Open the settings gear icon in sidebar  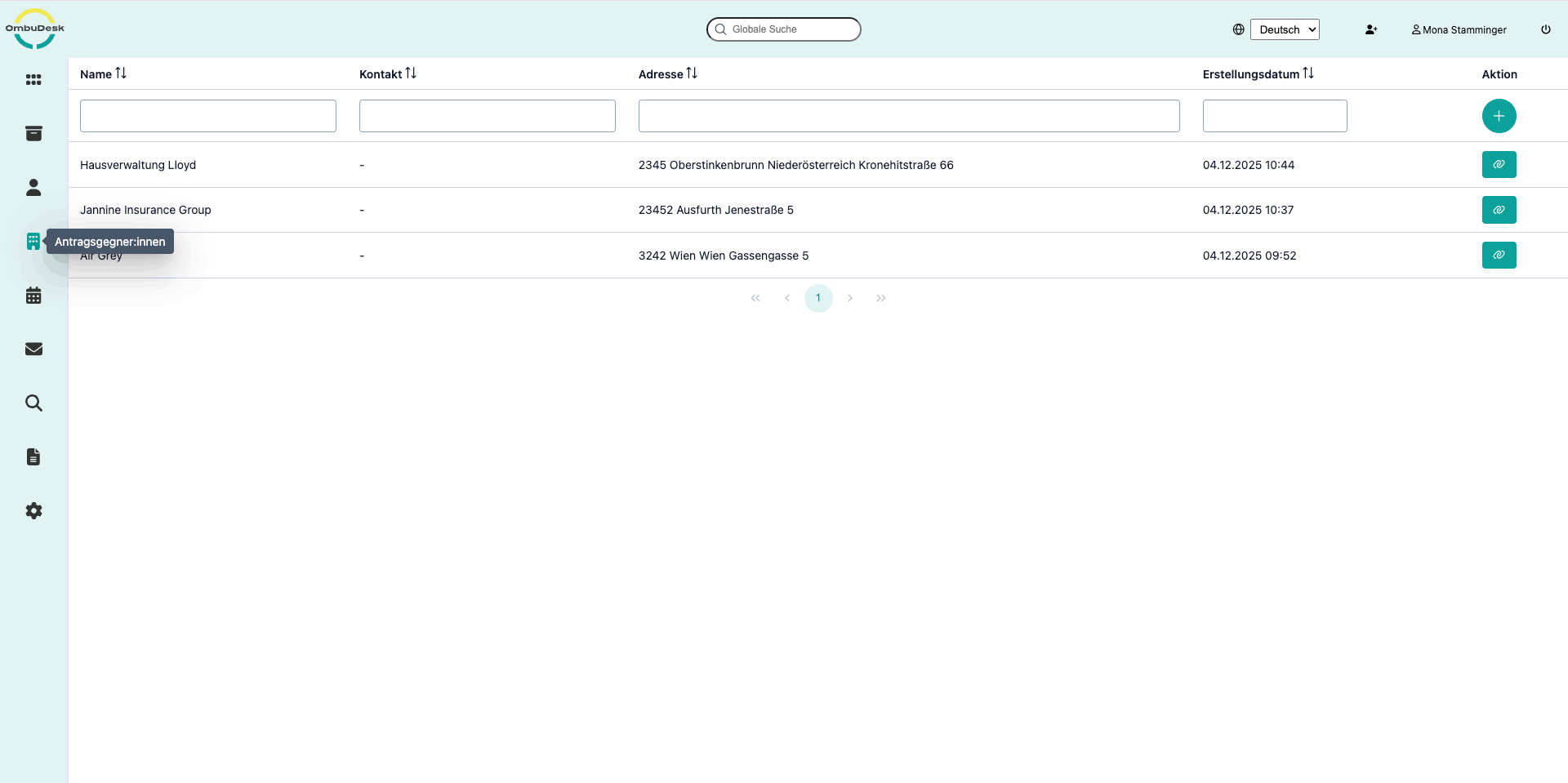(x=33, y=511)
